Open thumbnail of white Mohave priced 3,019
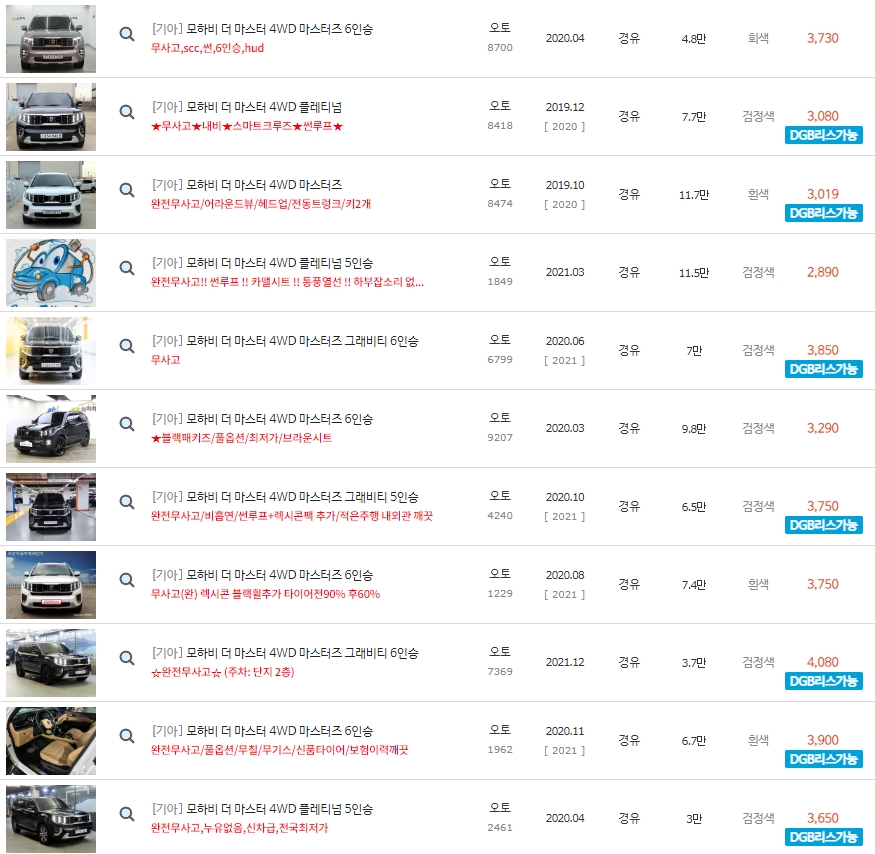 tap(51, 195)
